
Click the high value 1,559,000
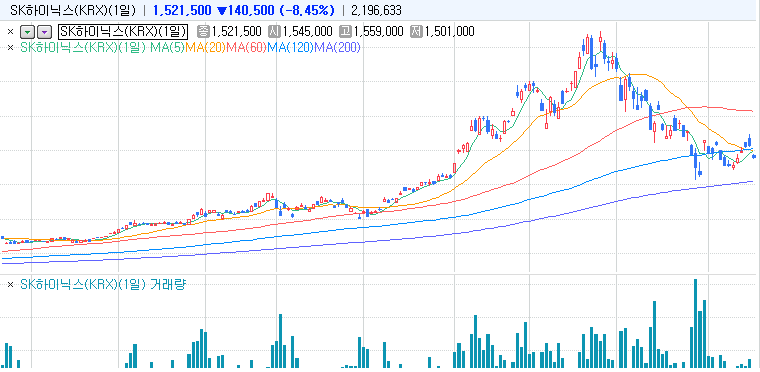click(x=379, y=32)
